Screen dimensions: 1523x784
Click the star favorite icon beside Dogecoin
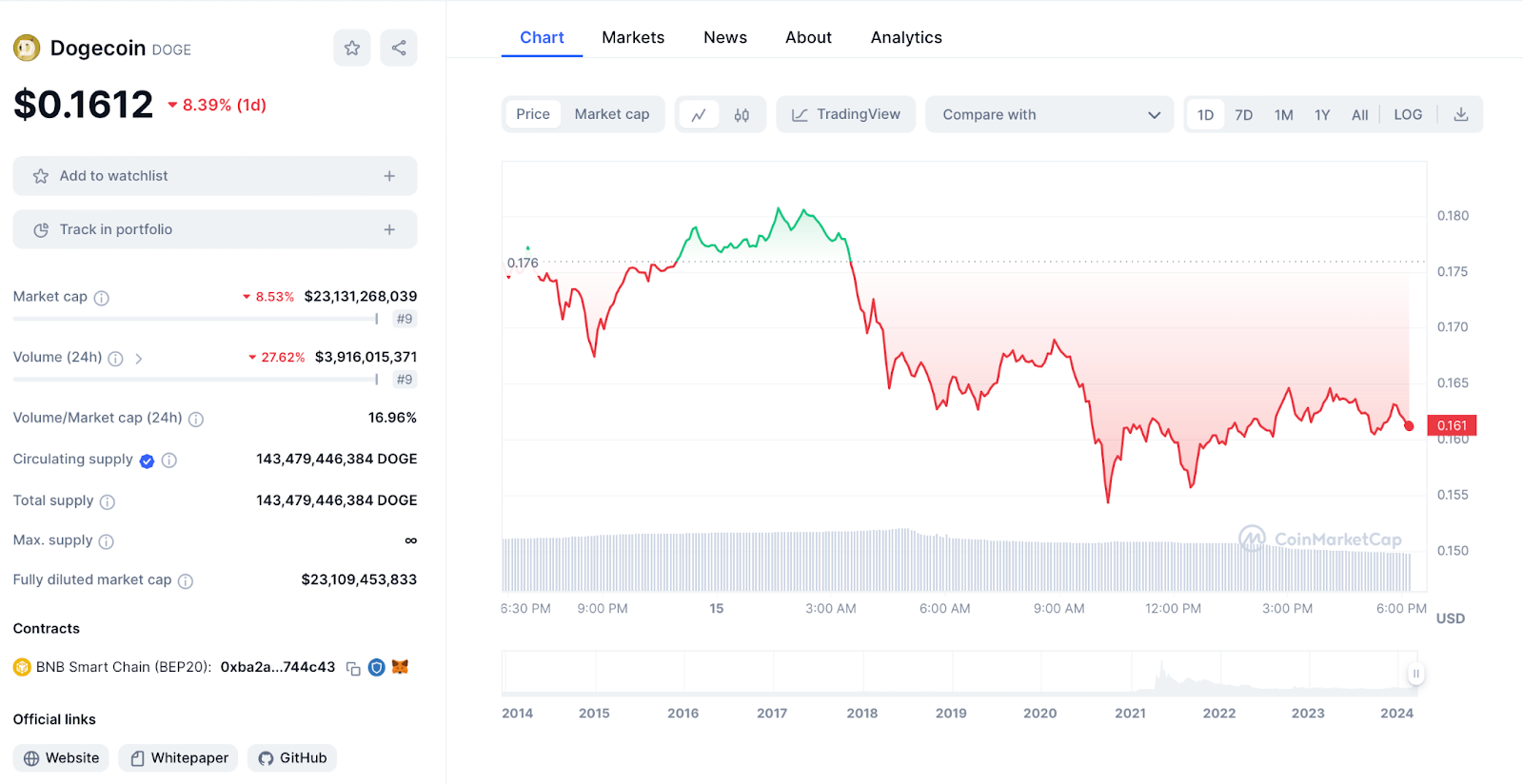(x=352, y=48)
